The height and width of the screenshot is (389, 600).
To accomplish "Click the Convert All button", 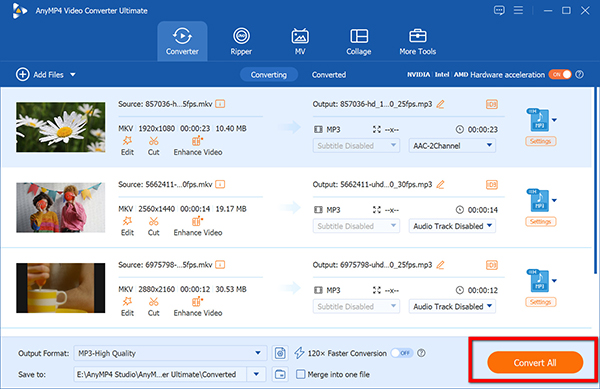I will coord(535,362).
